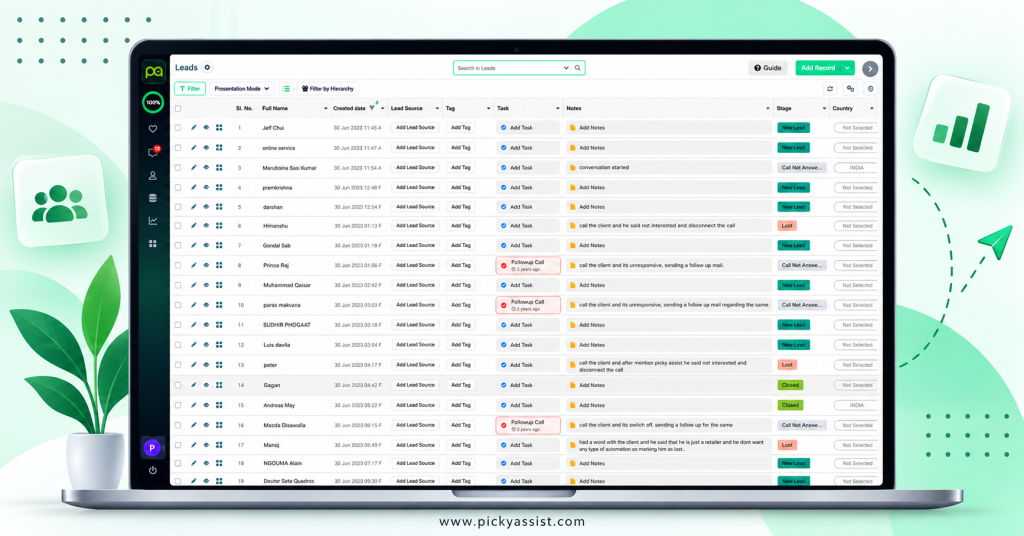Click the refresh icon above the table
This screenshot has width=1024, height=536.
click(830, 89)
